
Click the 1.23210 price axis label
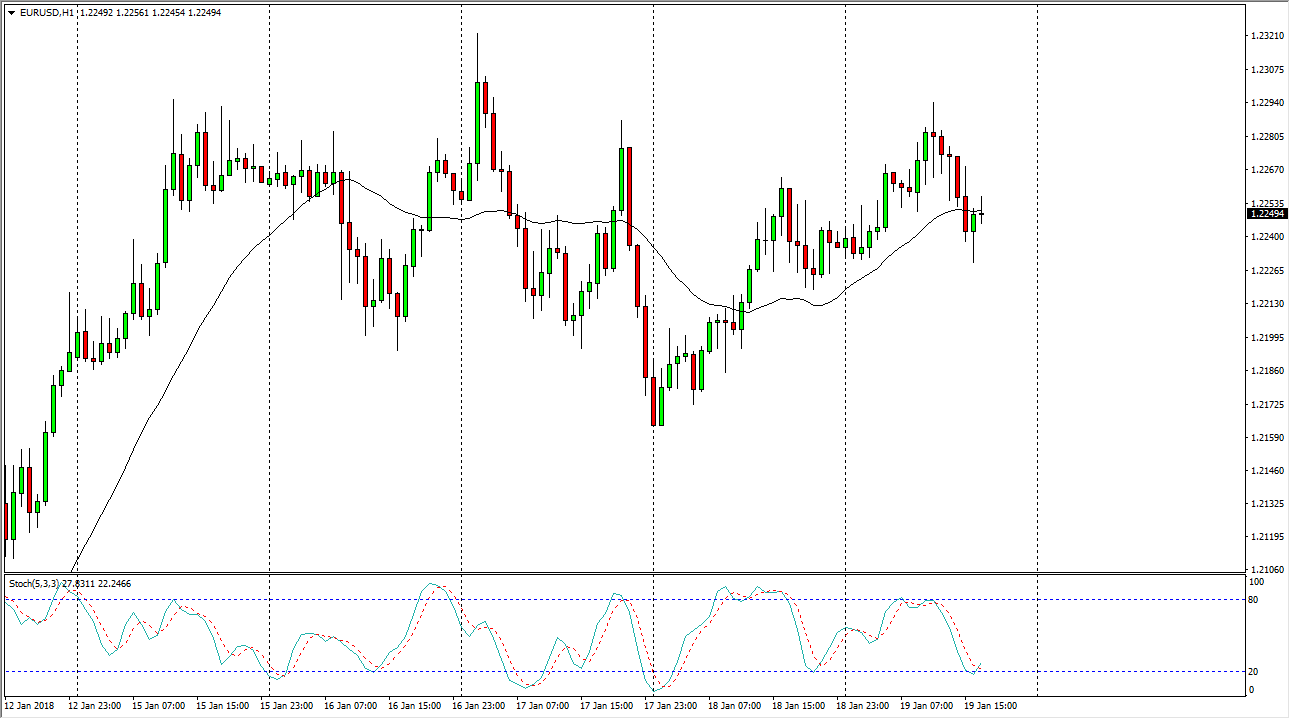[1266, 36]
